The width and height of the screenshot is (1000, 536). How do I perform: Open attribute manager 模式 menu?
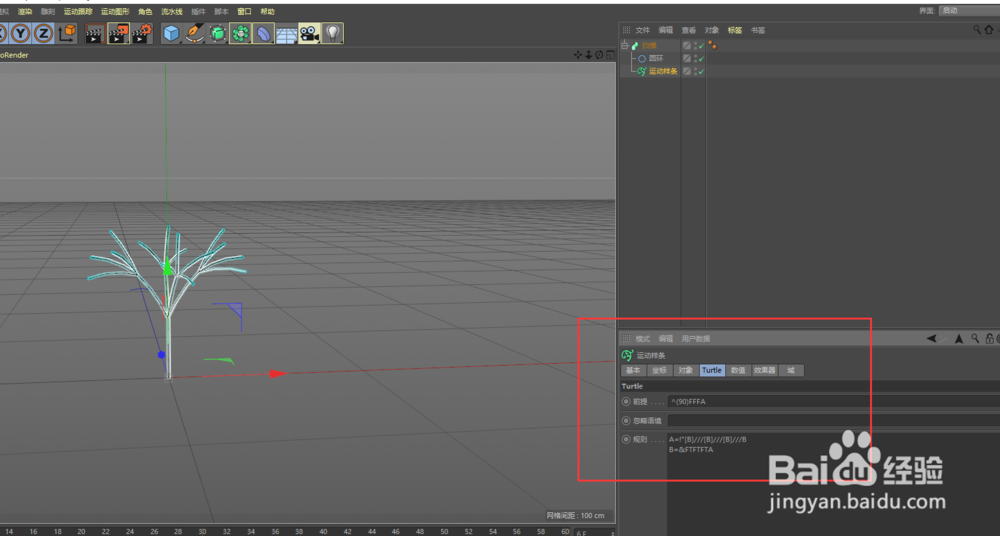(642, 339)
